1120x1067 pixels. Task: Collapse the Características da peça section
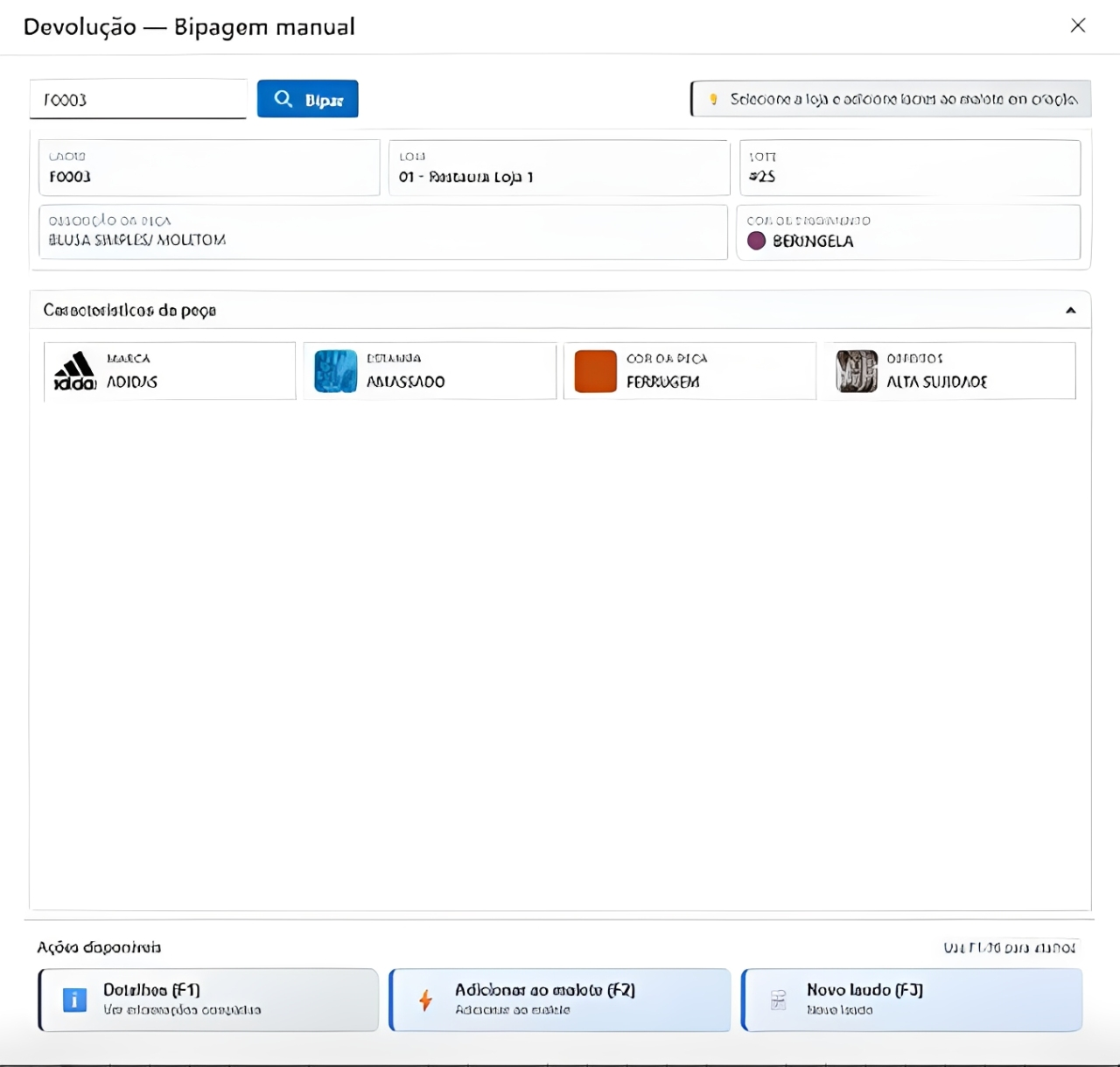pos(1070,311)
